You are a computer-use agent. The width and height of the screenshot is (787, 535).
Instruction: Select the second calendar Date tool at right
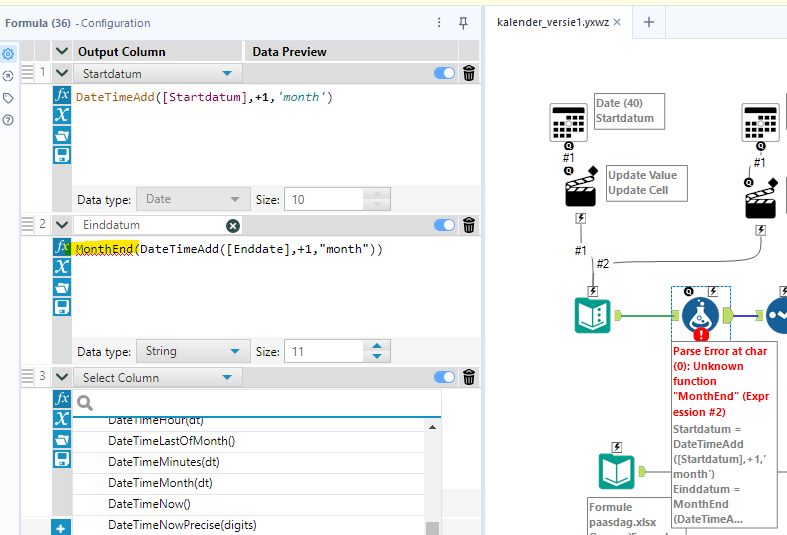click(x=760, y=122)
